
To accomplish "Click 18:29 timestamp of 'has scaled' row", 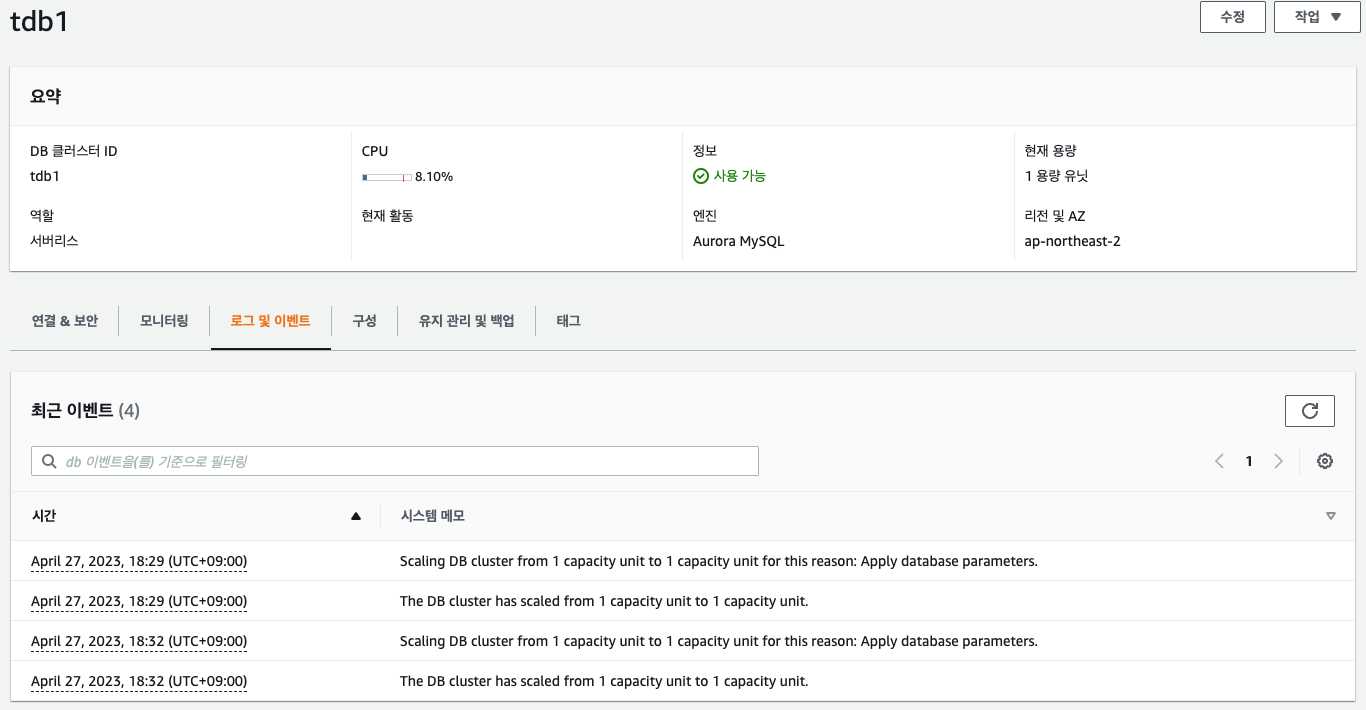I will coord(139,601).
